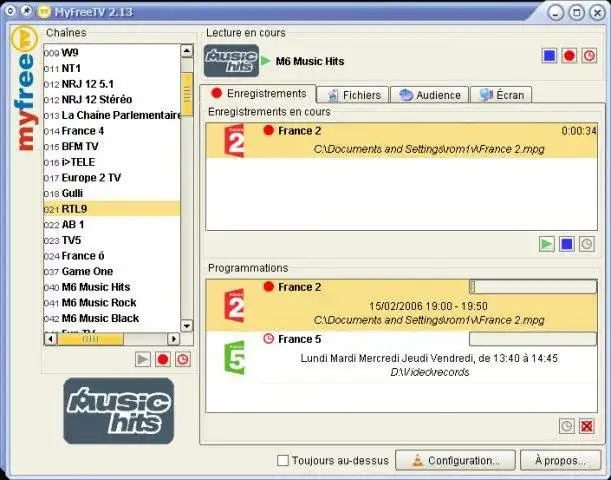Delete selected programmation with red X

tap(586, 426)
